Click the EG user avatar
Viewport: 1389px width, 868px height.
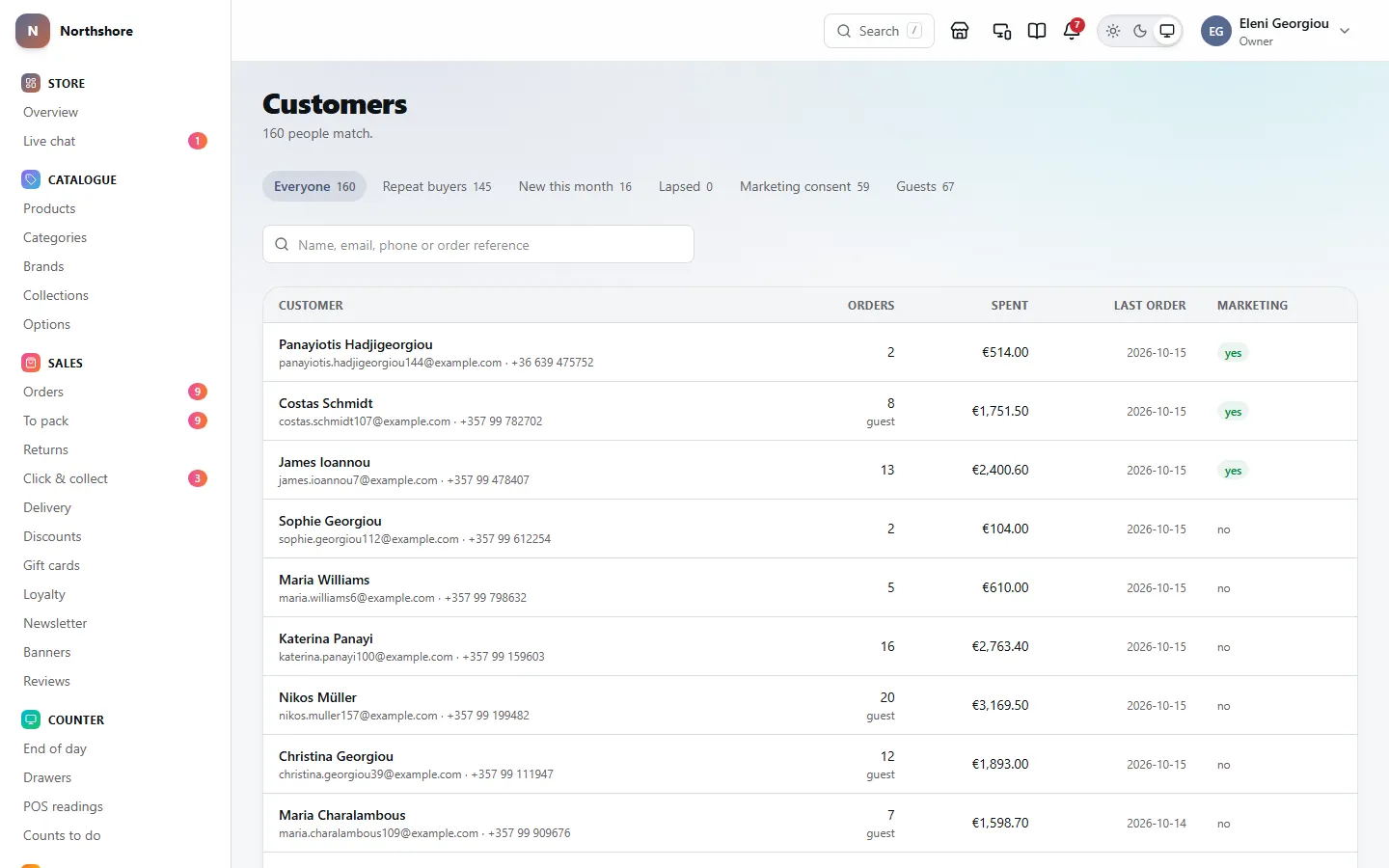1216,31
